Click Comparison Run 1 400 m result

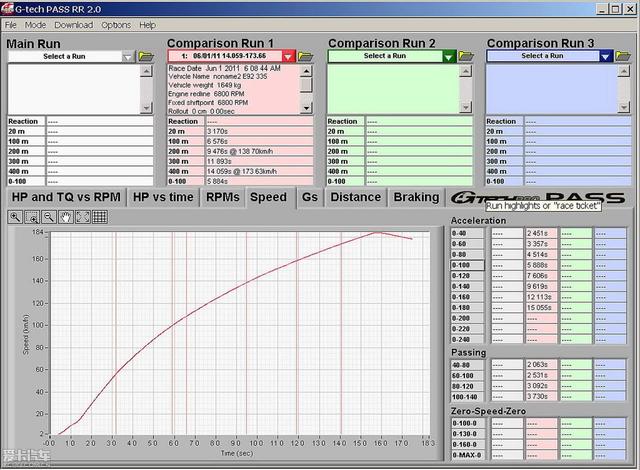click(x=259, y=171)
